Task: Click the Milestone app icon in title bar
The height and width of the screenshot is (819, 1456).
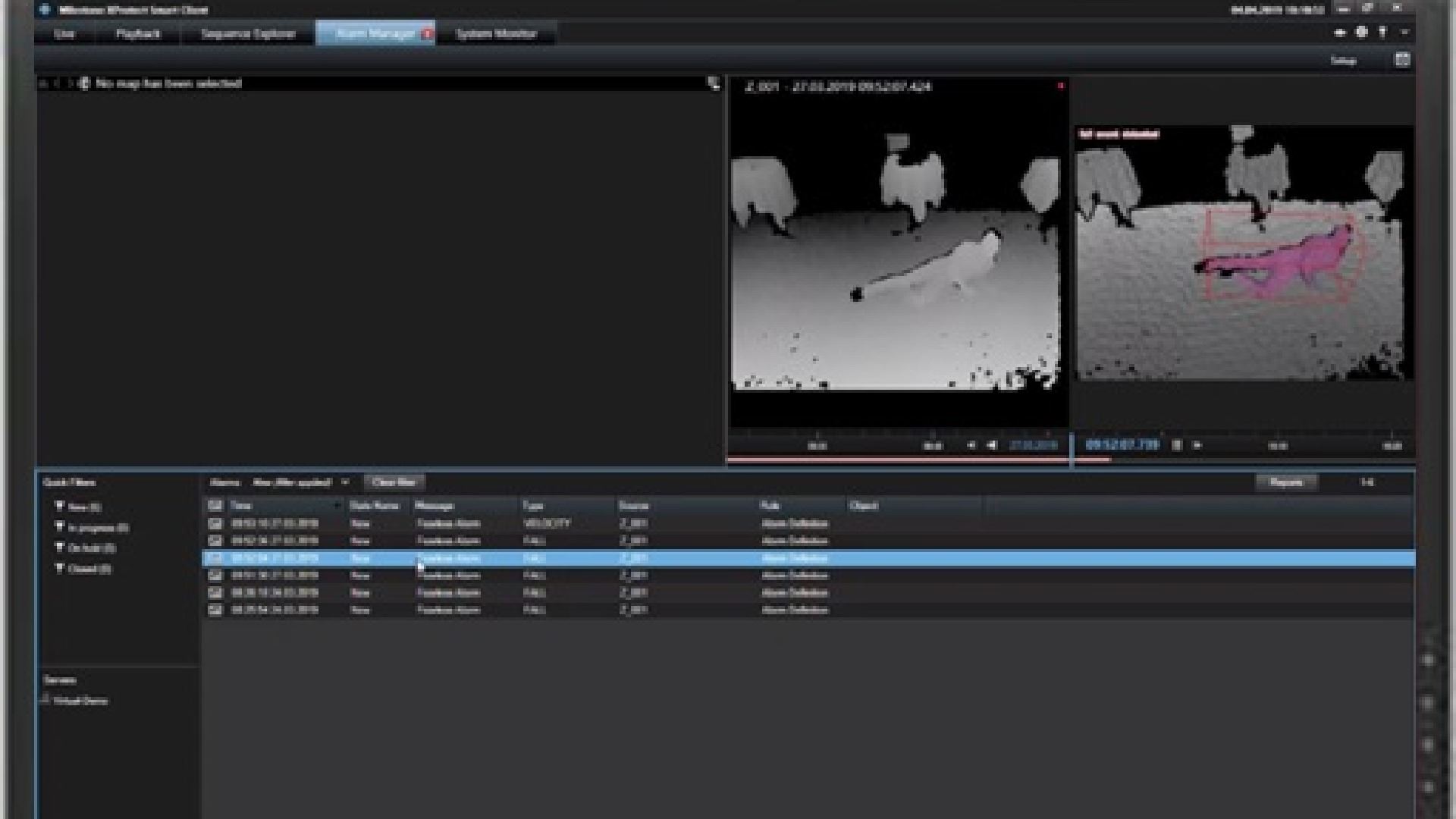Action: pyautogui.click(x=45, y=10)
